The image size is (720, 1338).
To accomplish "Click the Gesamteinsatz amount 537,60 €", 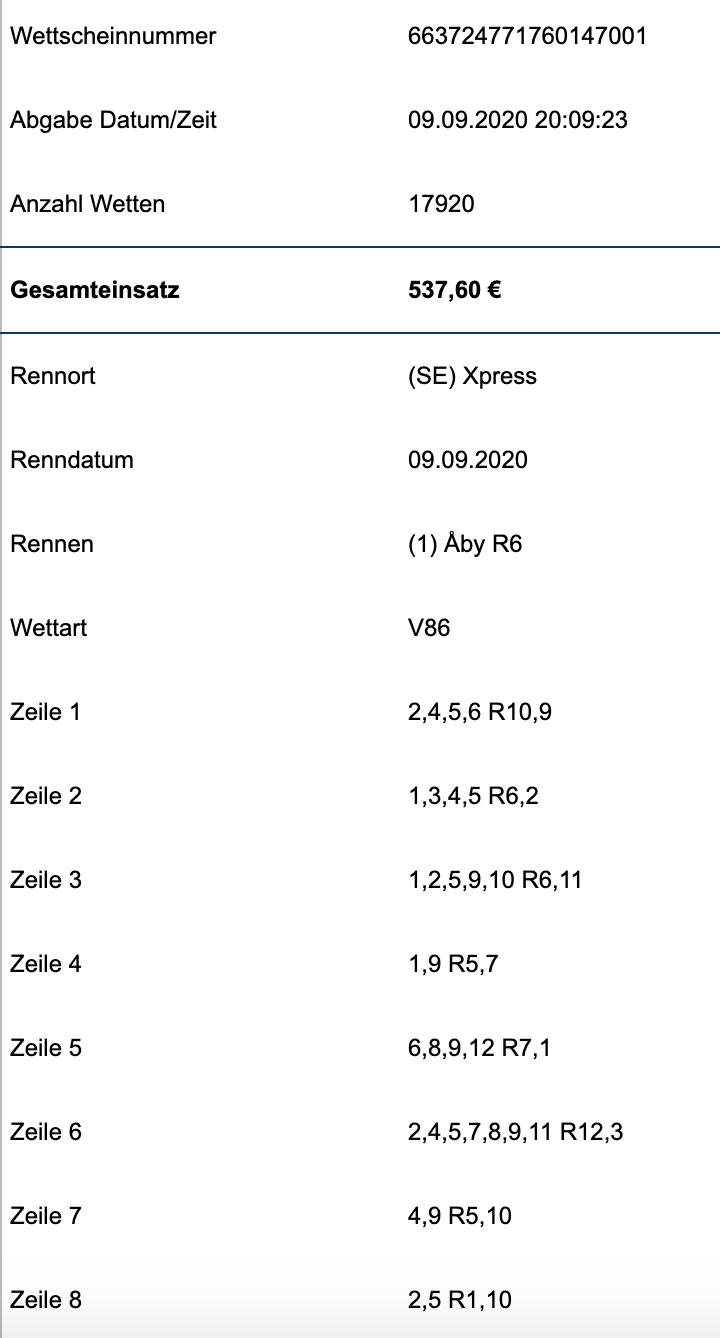I will (455, 291).
